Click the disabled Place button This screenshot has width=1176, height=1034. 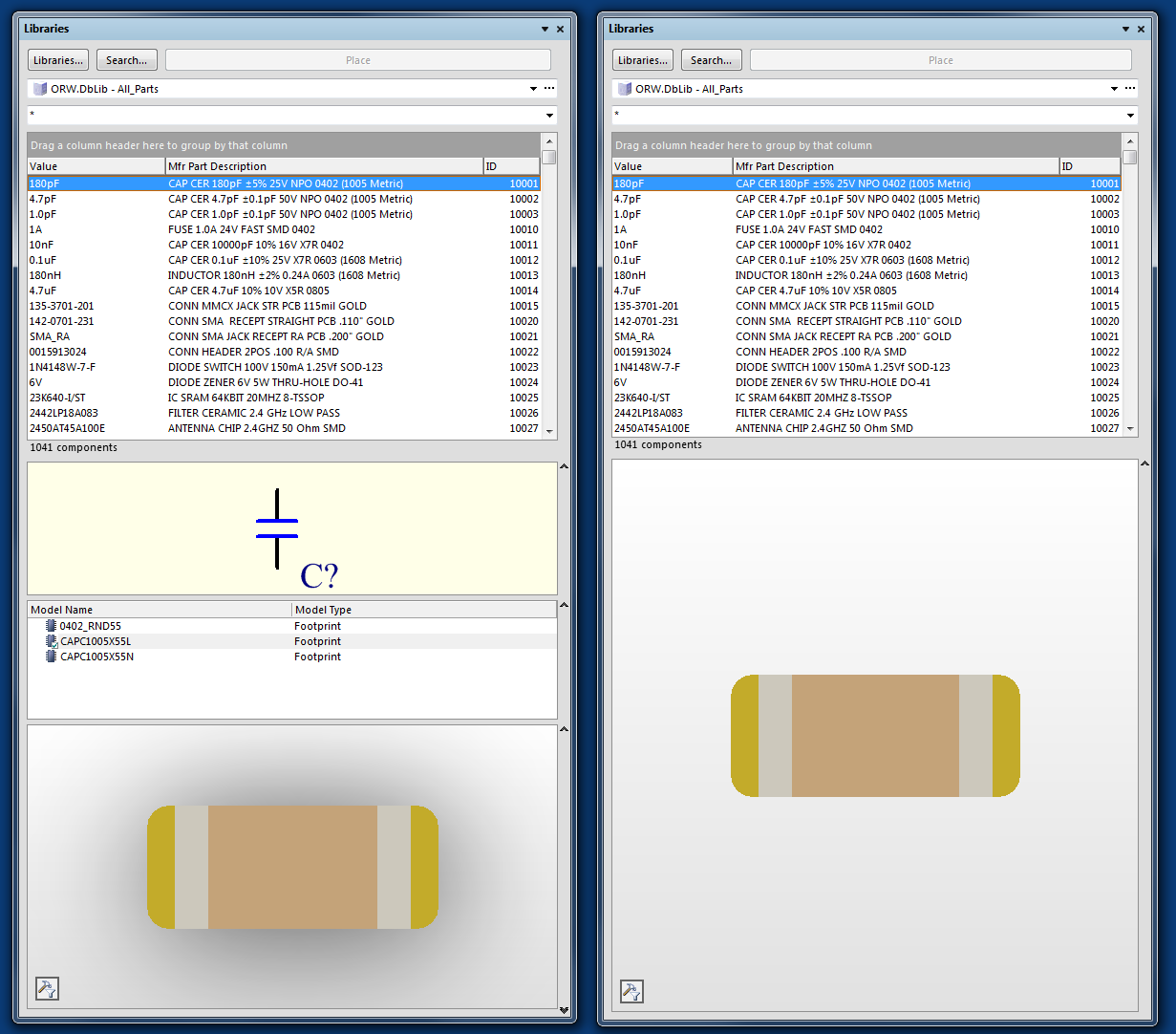pos(357,59)
